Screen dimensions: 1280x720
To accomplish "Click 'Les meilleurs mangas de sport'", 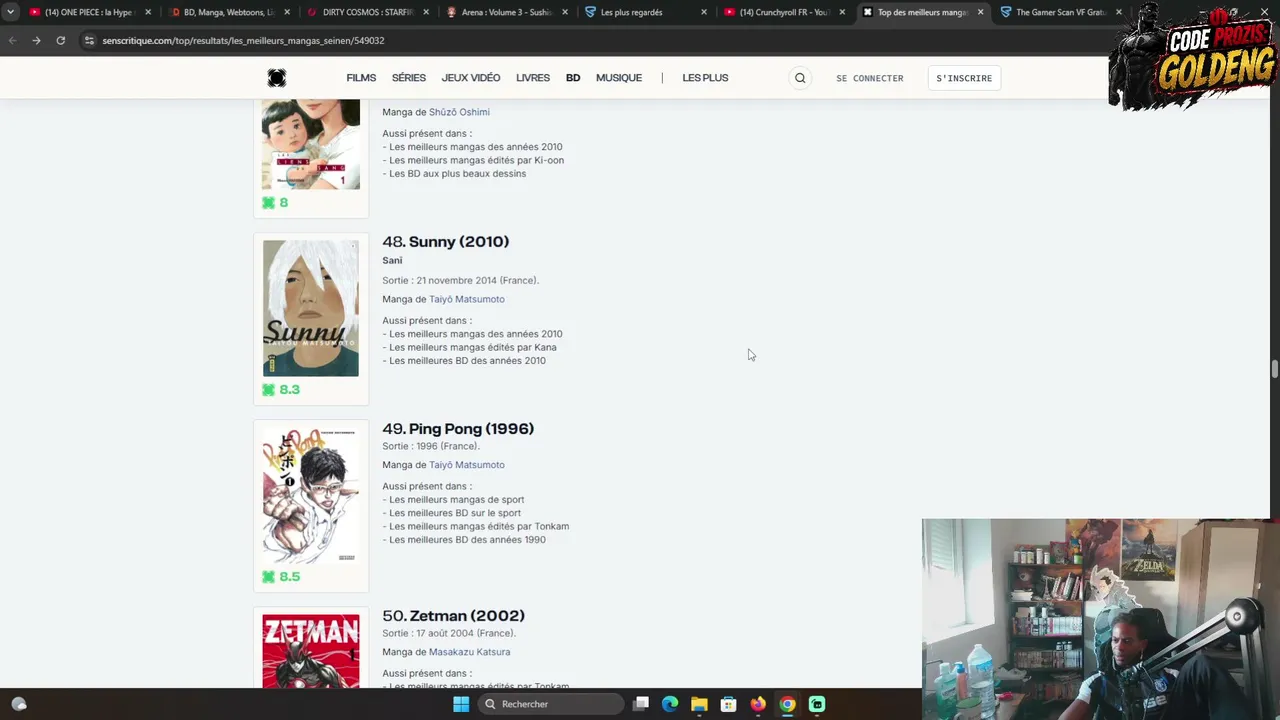I will [457, 500].
